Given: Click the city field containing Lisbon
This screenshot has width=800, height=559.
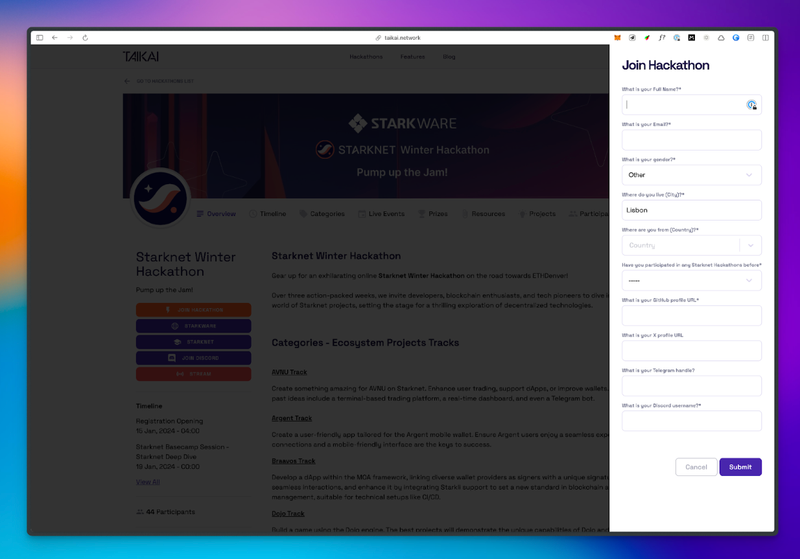Looking at the screenshot, I should point(691,210).
